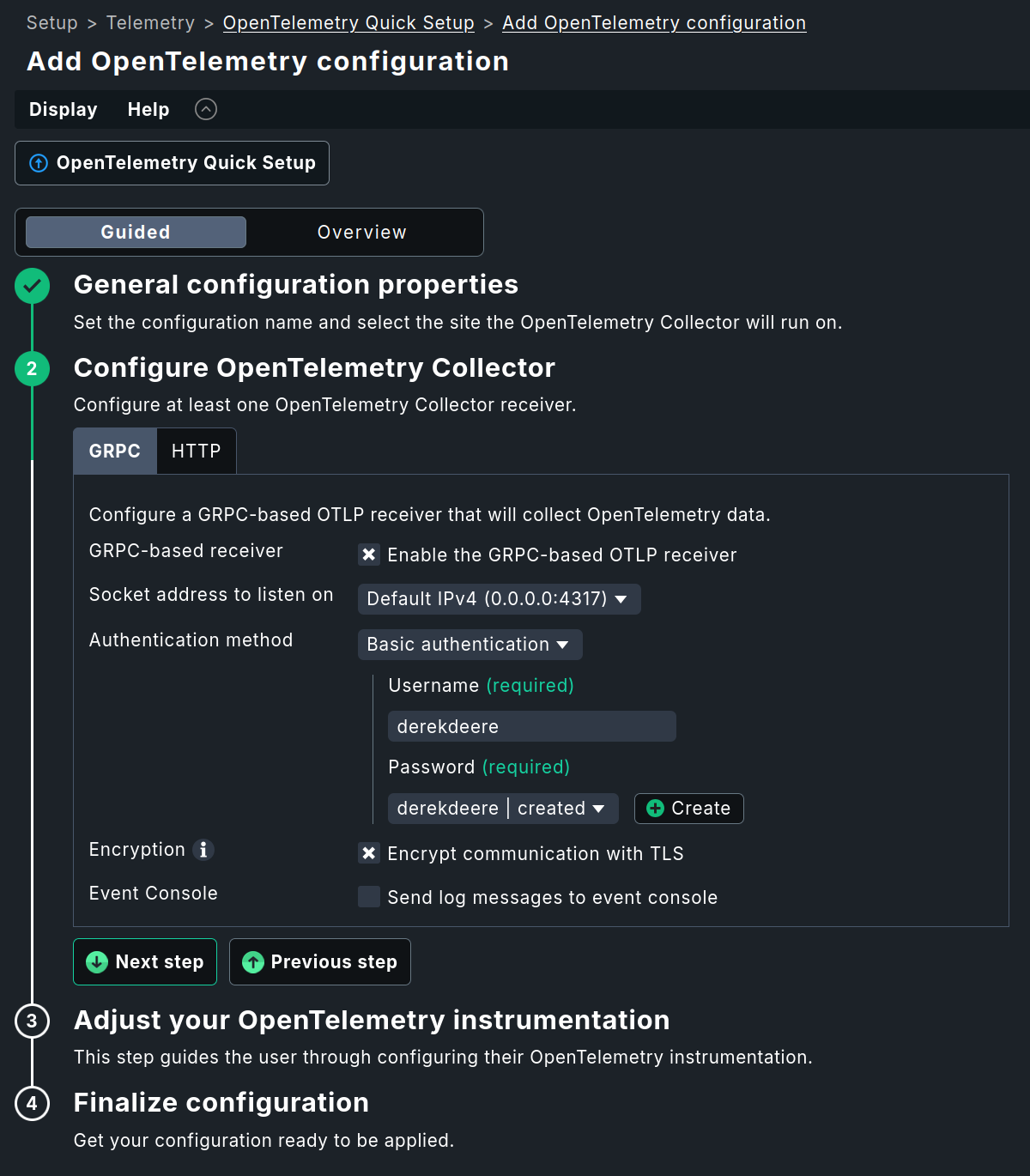The width and height of the screenshot is (1030, 1176).
Task: Click the step 3 circle marker
Action: tap(32, 1021)
